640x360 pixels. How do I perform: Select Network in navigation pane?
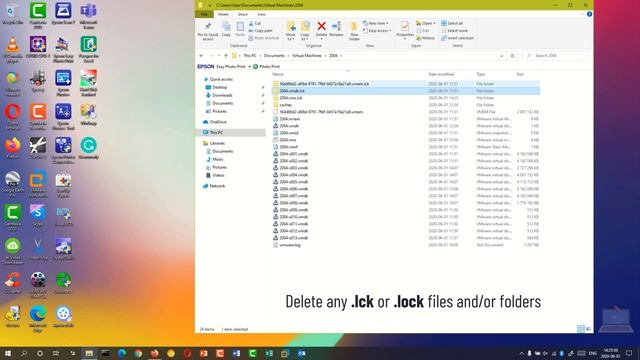(x=217, y=186)
